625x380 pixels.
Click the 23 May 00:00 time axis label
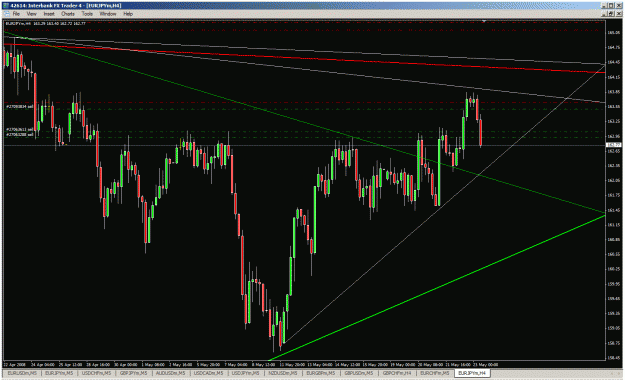[x=485, y=364]
